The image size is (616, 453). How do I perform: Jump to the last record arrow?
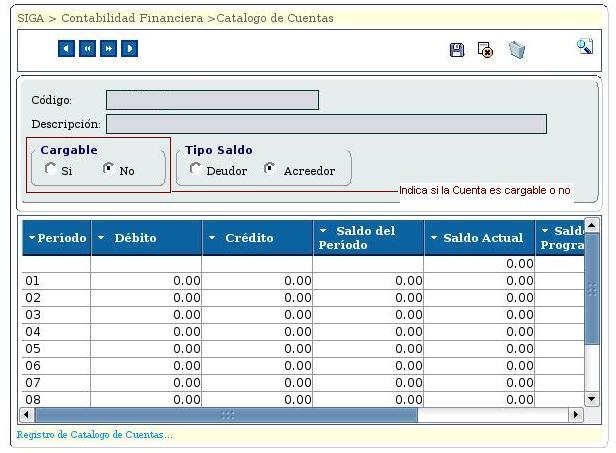click(x=129, y=49)
